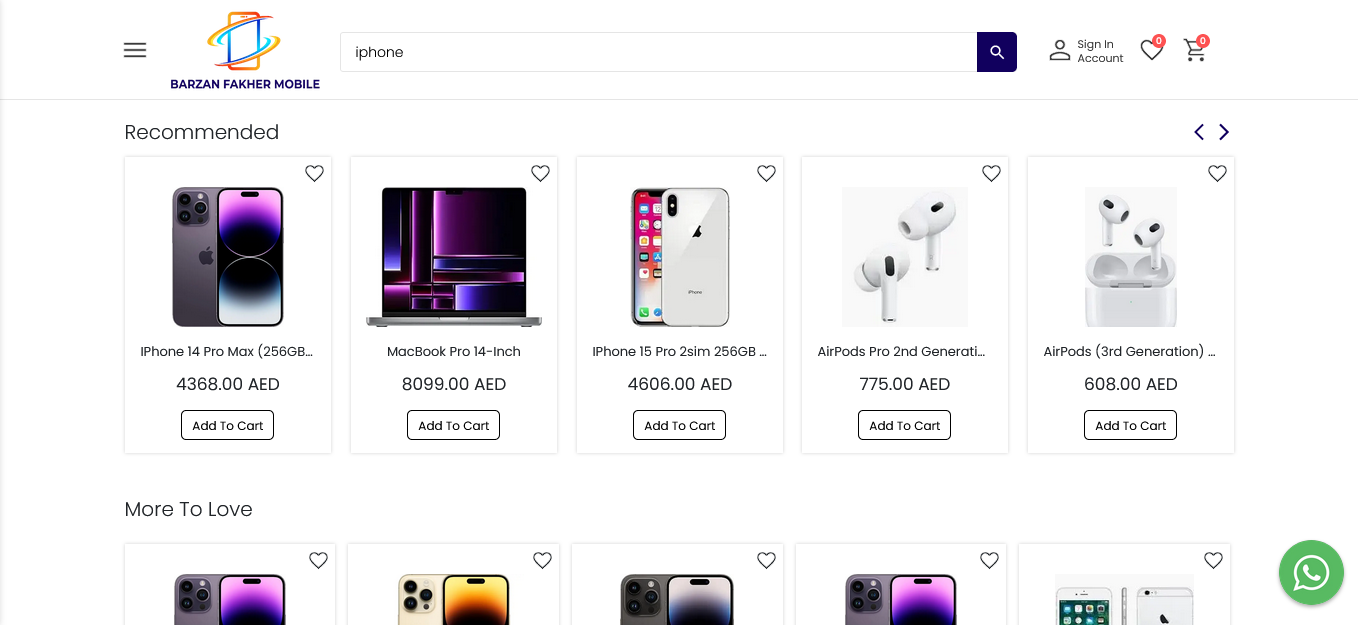Open the Sign In Account link

coord(1100,51)
